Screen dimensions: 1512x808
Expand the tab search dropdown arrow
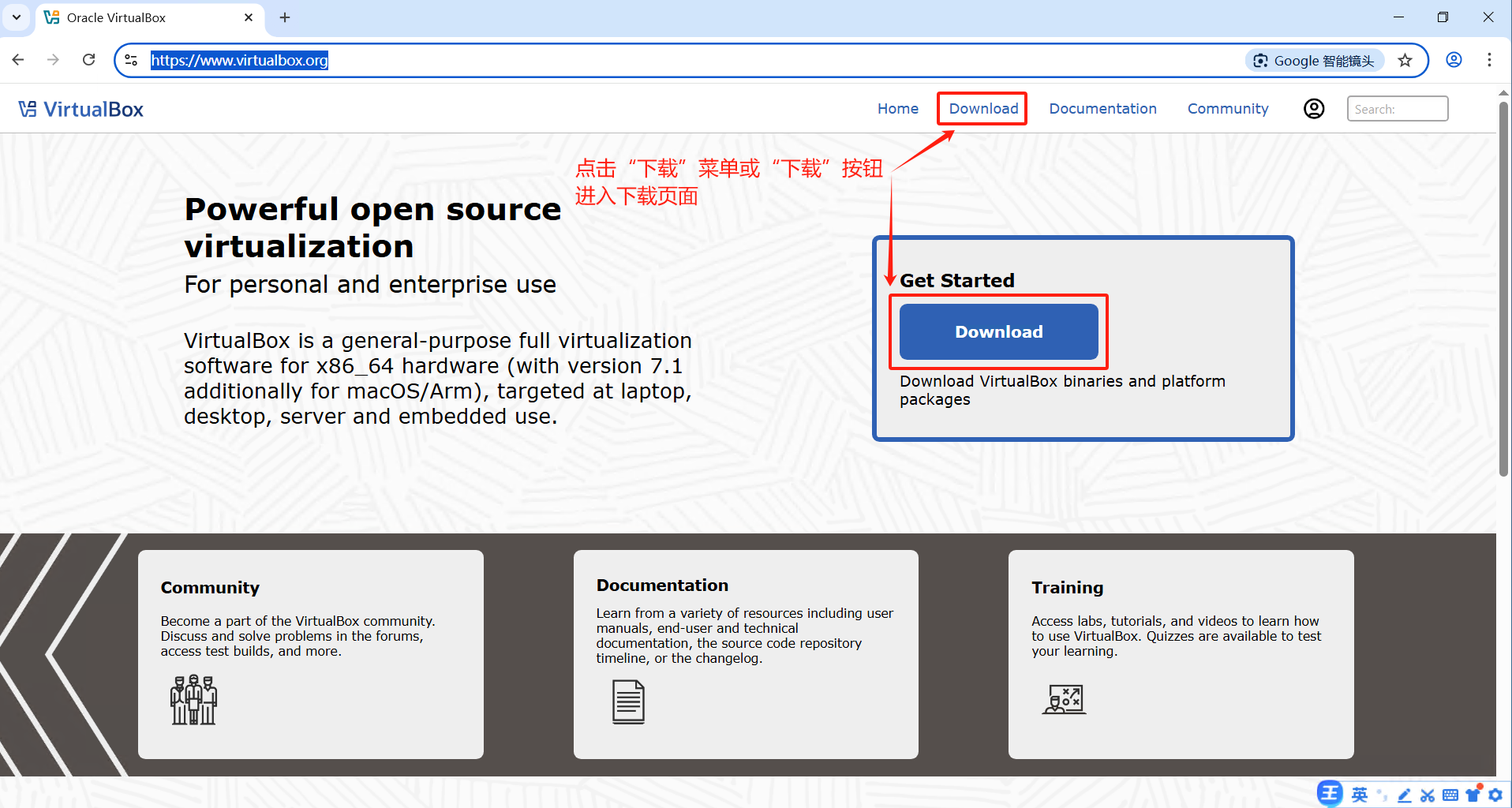(16, 17)
